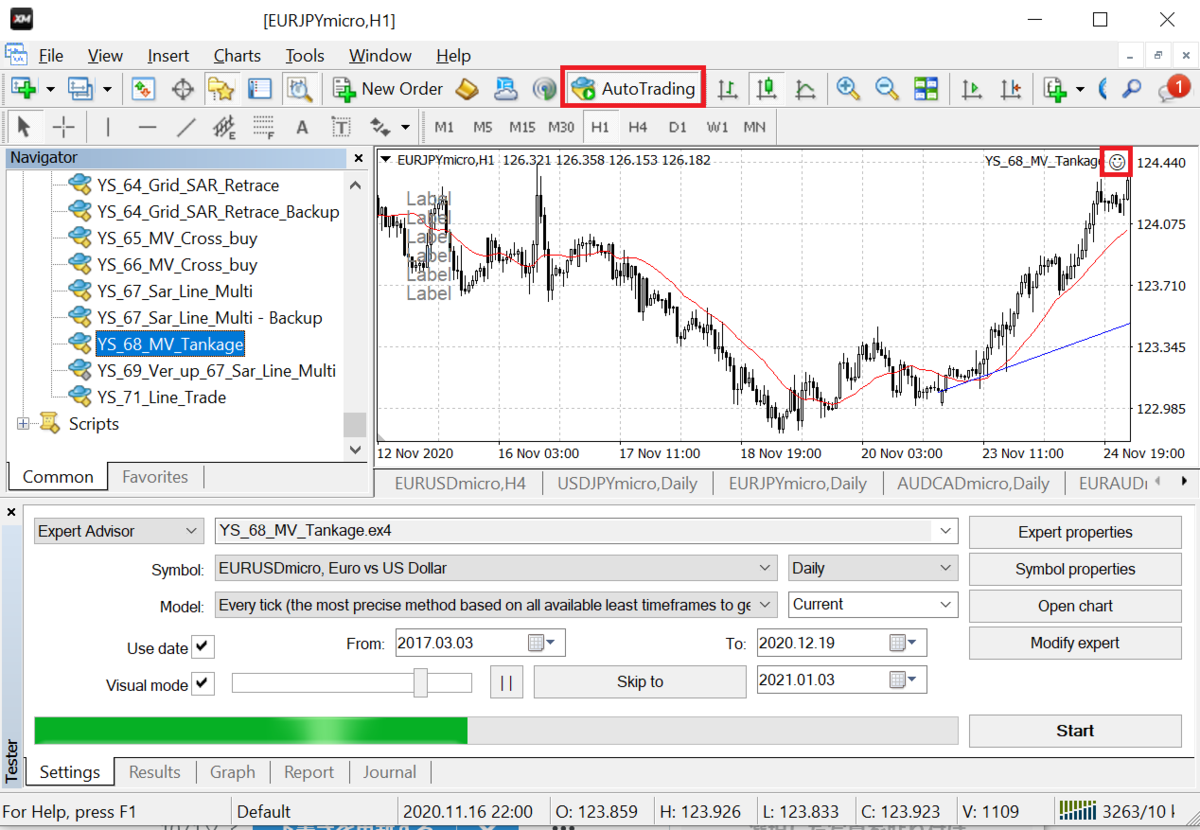
Task: Switch to line chart icon
Action: coord(804,89)
